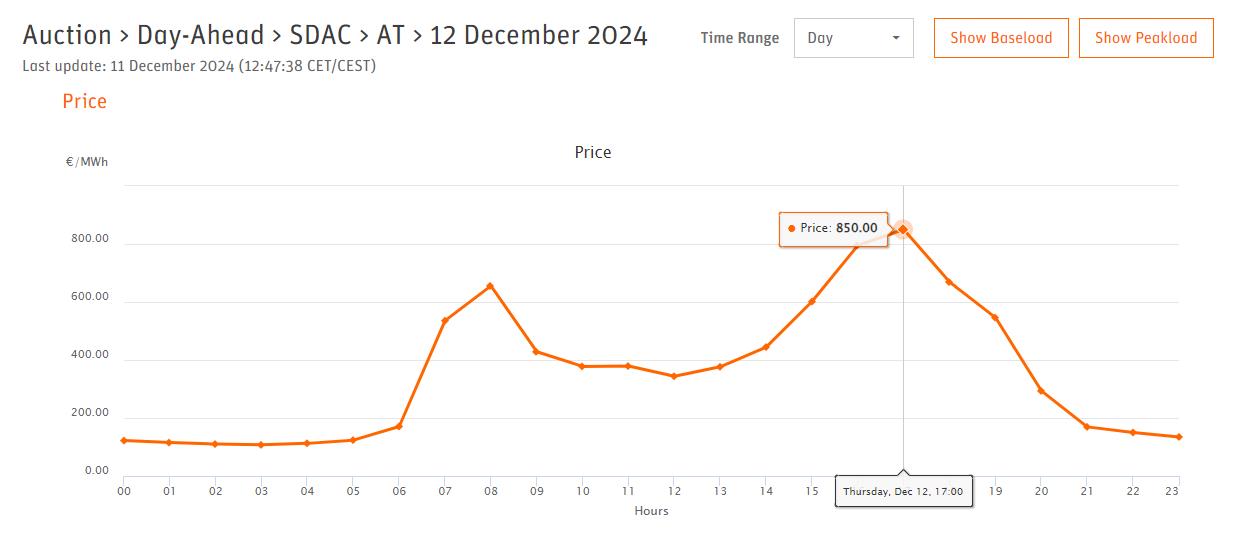Open the Time Range Day dropdown
1239x537 pixels.
point(854,38)
